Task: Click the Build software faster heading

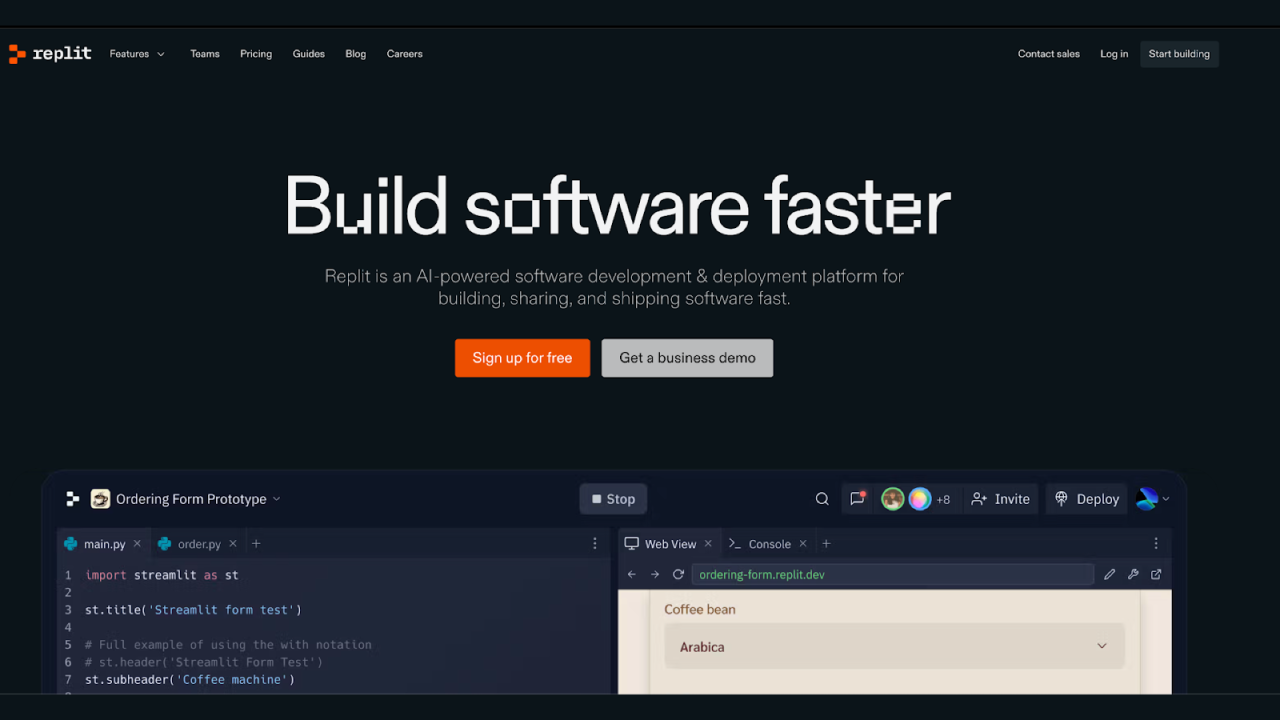Action: pyautogui.click(x=617, y=205)
